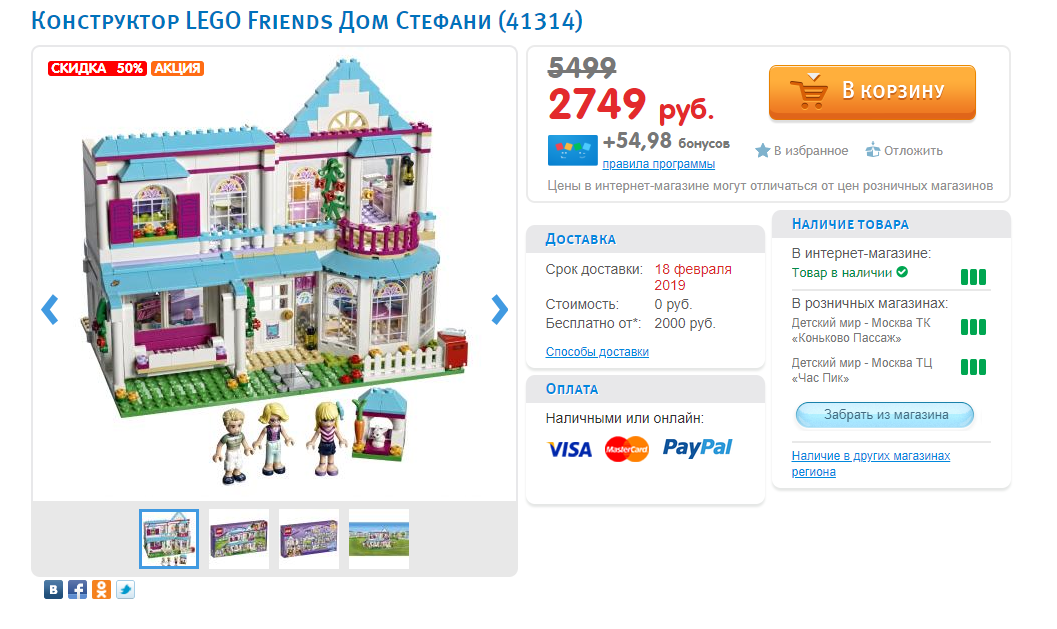
Task: Click the PayPal logo
Action: 697,448
